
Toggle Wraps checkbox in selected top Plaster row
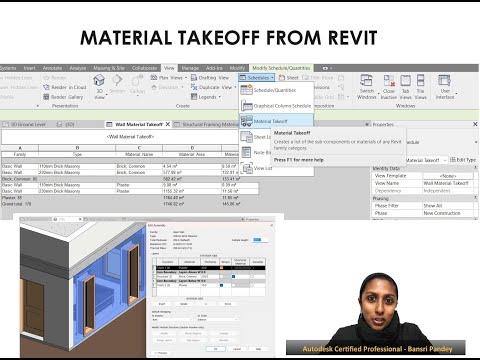221,268
